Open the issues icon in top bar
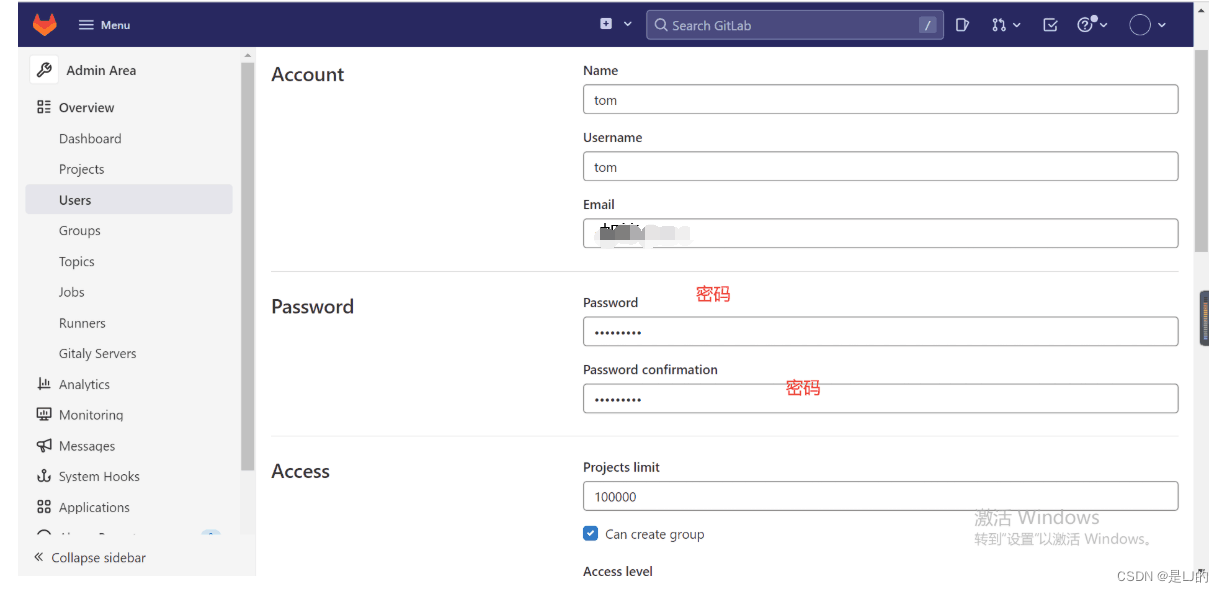Viewport: 1223px width, 593px height. point(962,25)
